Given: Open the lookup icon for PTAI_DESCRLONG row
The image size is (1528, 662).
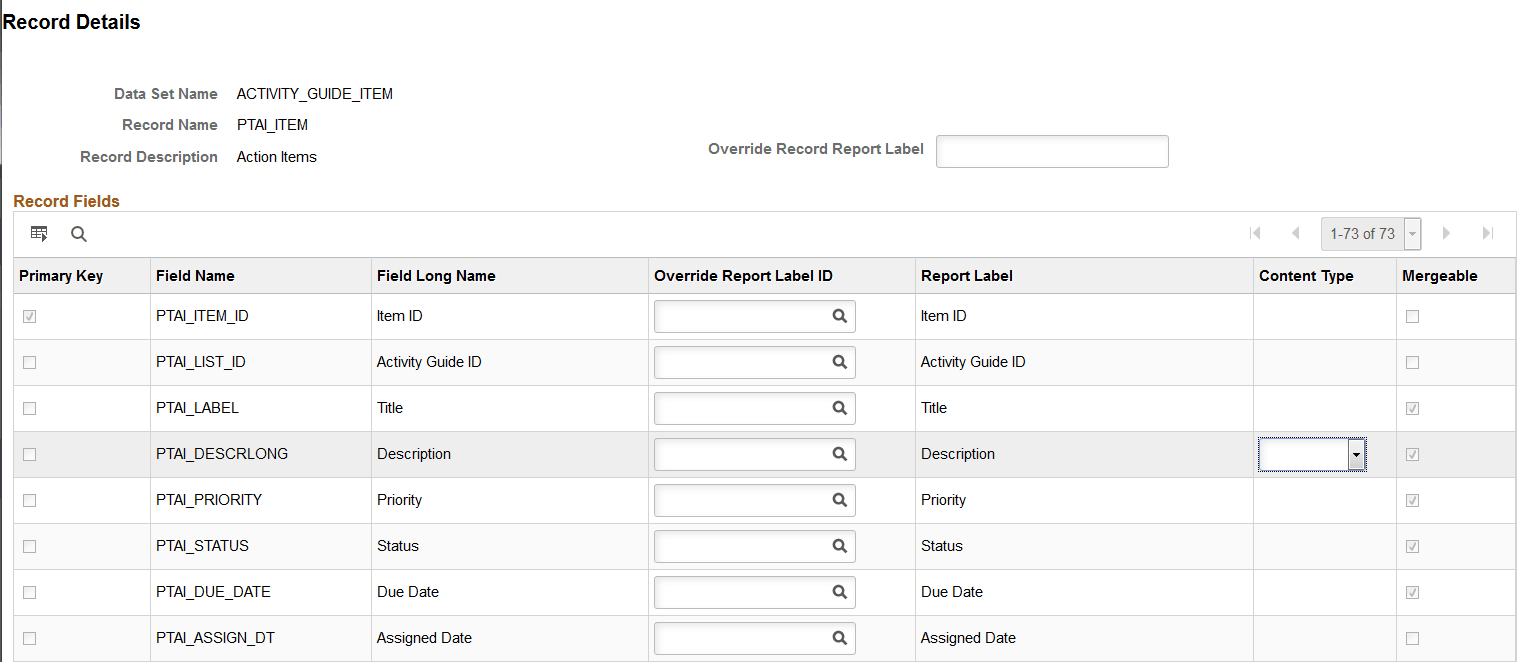Looking at the screenshot, I should pyautogui.click(x=839, y=454).
